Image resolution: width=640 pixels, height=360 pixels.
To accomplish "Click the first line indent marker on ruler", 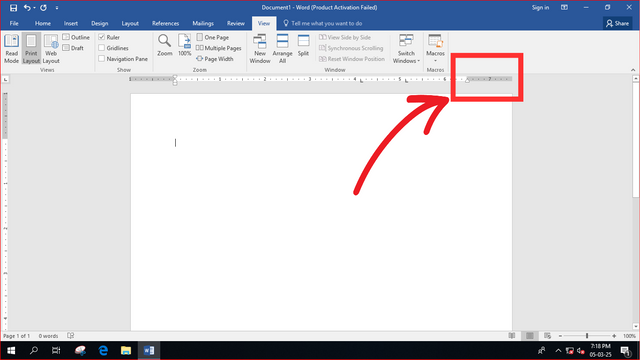I will pyautogui.click(x=175, y=77).
